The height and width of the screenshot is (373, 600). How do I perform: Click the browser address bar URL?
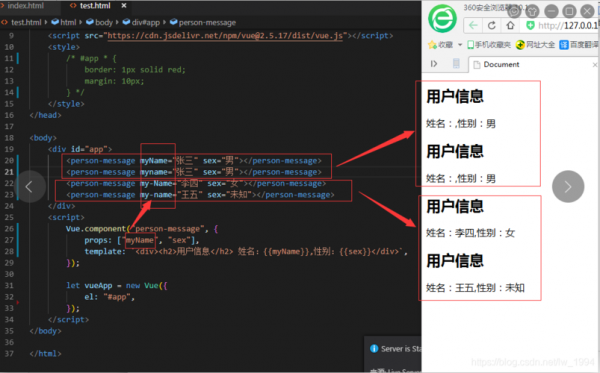[x=567, y=26]
